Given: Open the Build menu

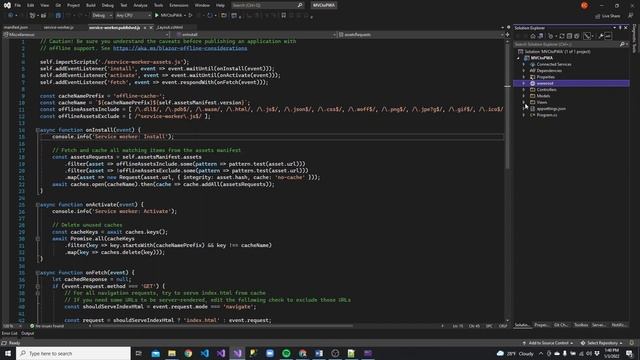Looking at the screenshot, I should [91, 5].
